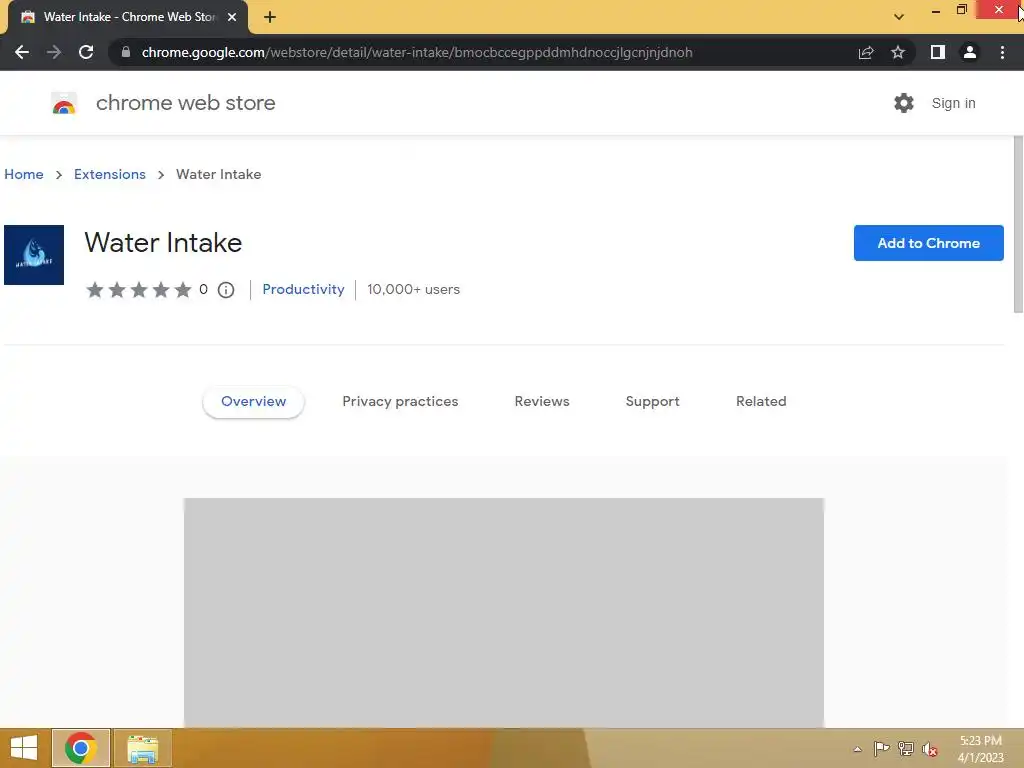Image resolution: width=1024 pixels, height=768 pixels.
Task: Open the Productivity category link
Action: click(303, 289)
